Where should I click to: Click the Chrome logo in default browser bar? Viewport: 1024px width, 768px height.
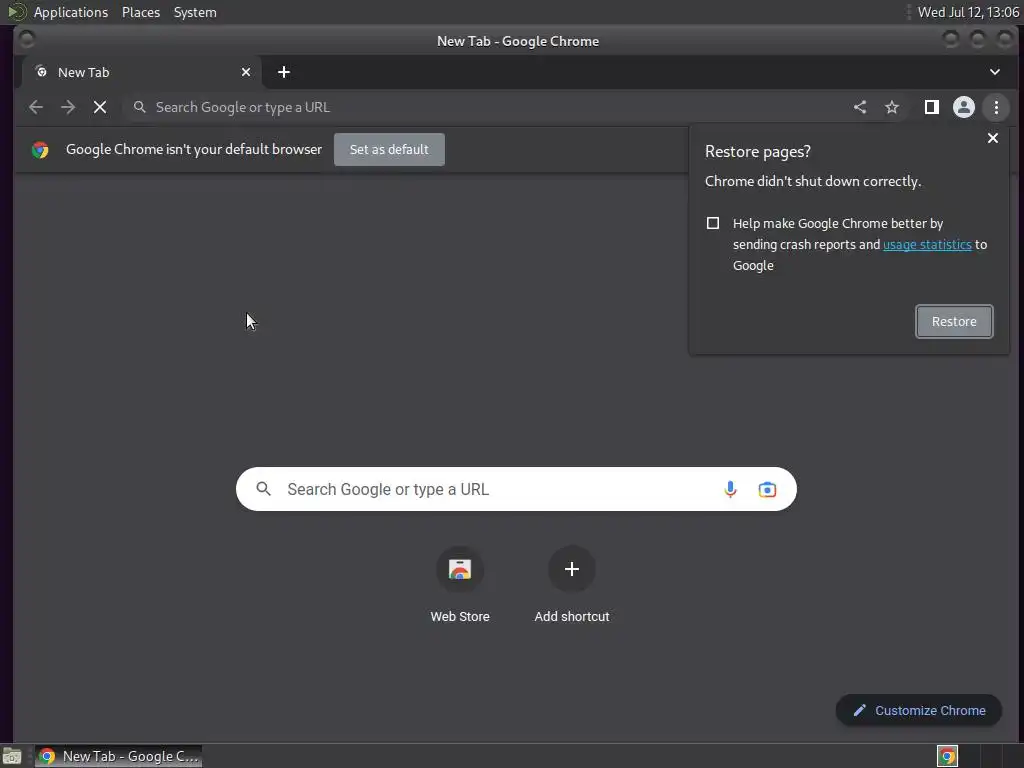(40, 150)
